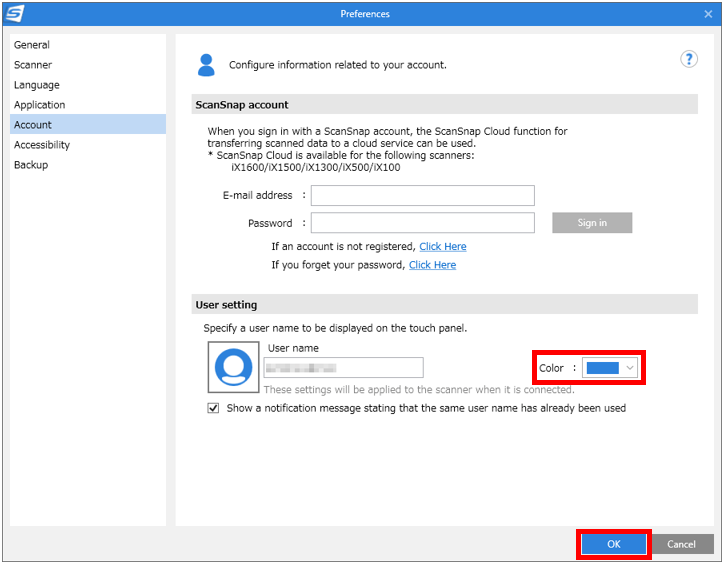Expand the Color dropdown arrow
Image resolution: width=724 pixels, height=564 pixels.
coord(629,368)
